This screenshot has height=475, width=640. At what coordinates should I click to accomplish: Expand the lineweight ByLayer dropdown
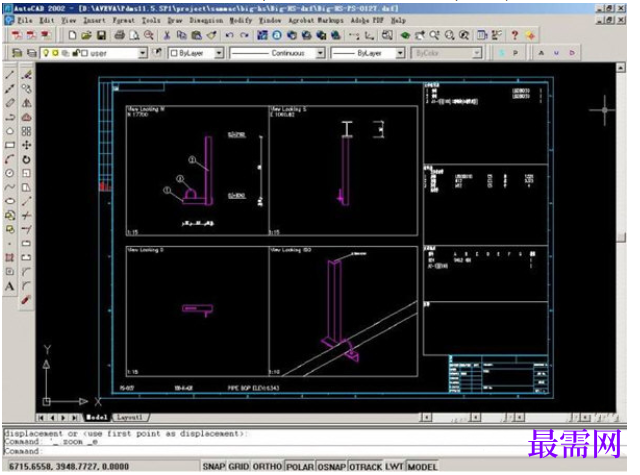point(400,53)
